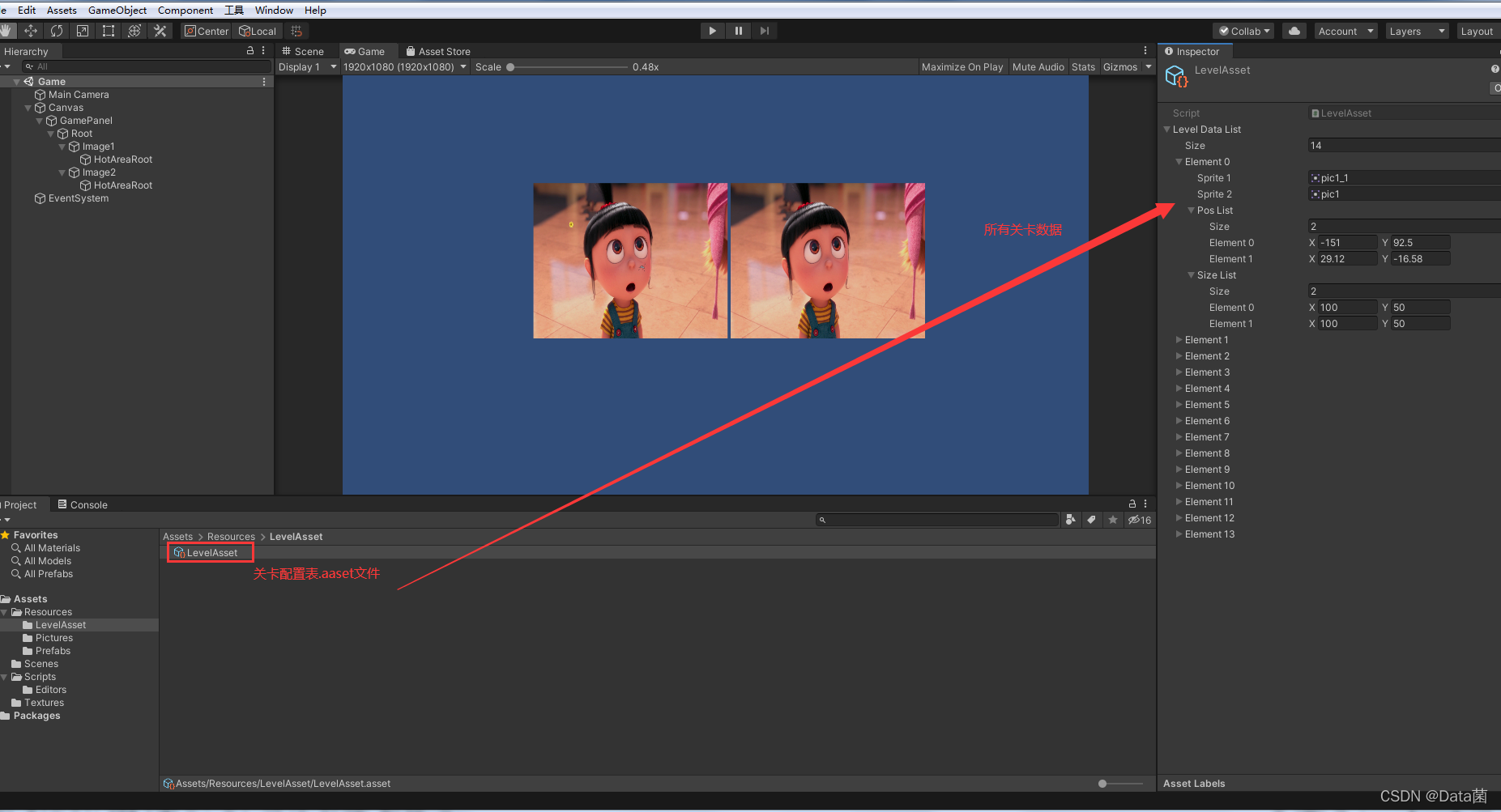Toggle Maximize On Play
Viewport: 1501px width, 812px height.
point(962,67)
